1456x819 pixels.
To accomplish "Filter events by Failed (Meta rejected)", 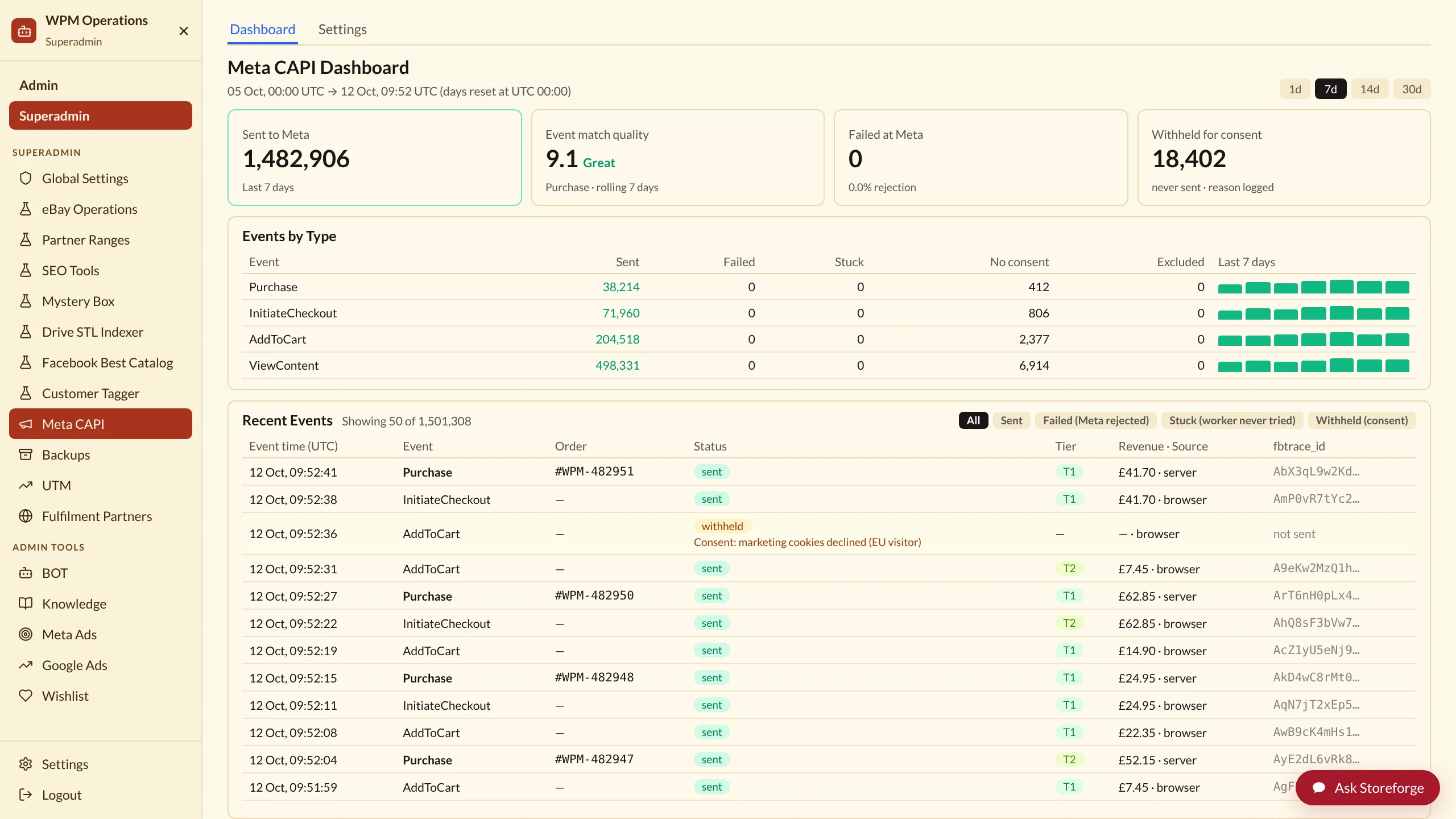I will pyautogui.click(x=1095, y=420).
